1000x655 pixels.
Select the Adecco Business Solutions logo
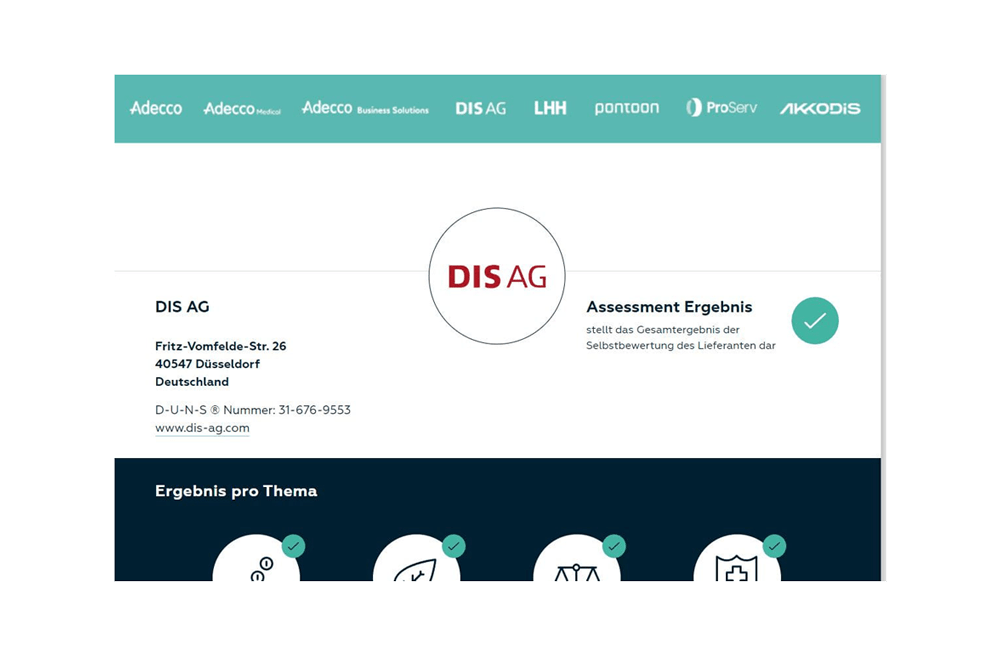pyautogui.click(x=365, y=108)
